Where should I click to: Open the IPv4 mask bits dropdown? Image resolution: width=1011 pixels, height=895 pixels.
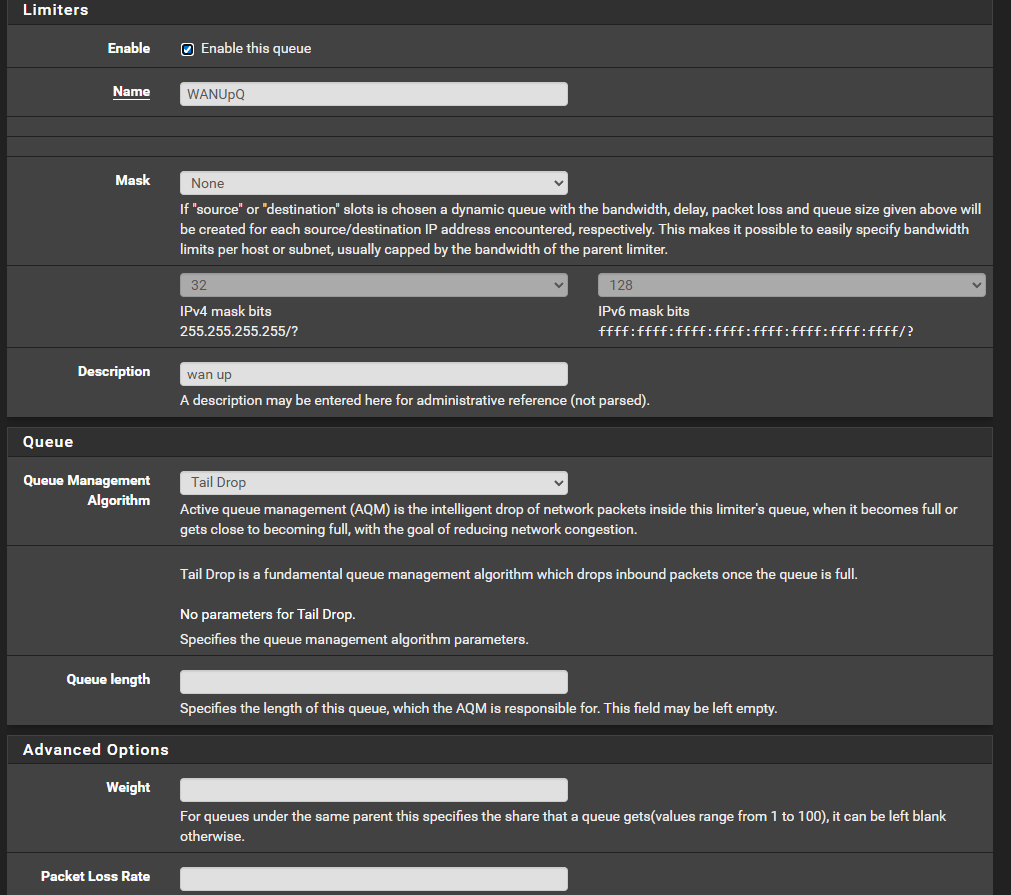point(373,285)
